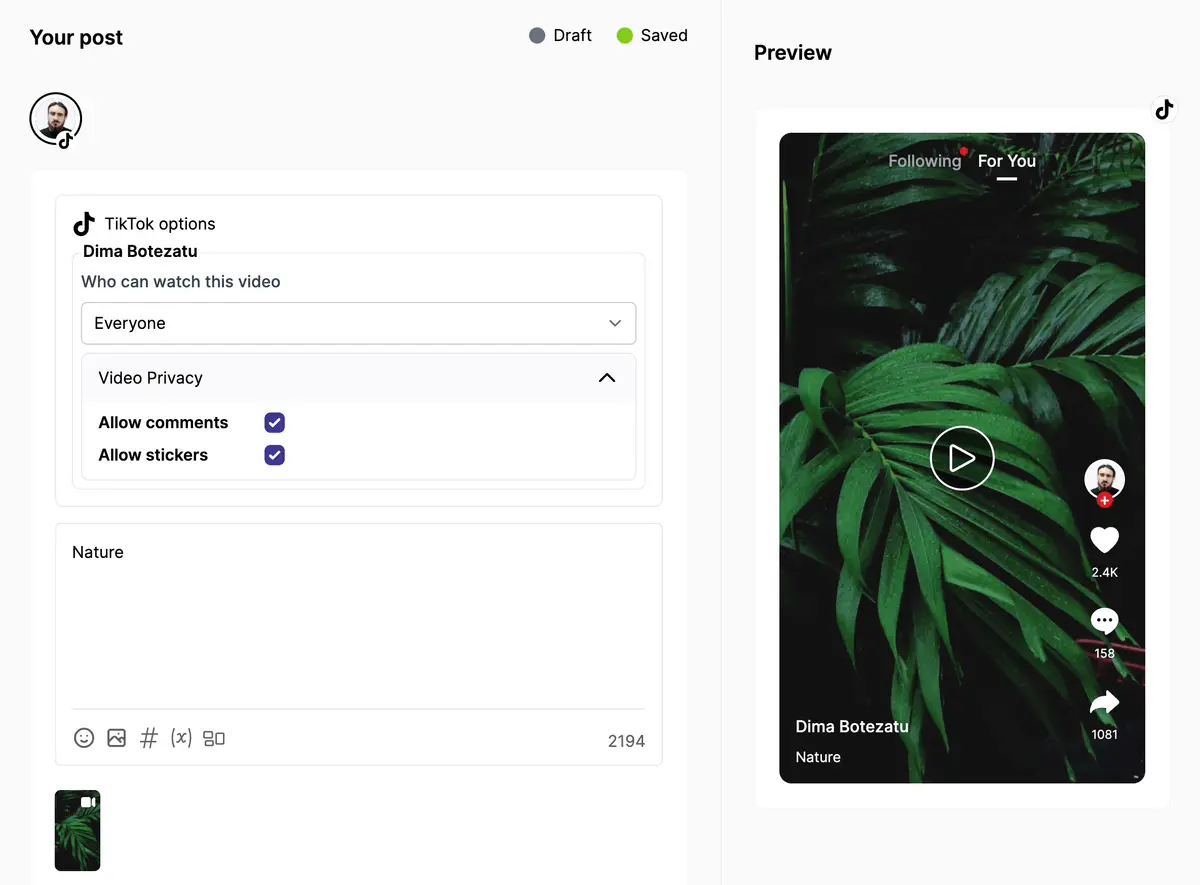Open the attached fern video thumbnail
The image size is (1200, 885).
click(x=77, y=830)
